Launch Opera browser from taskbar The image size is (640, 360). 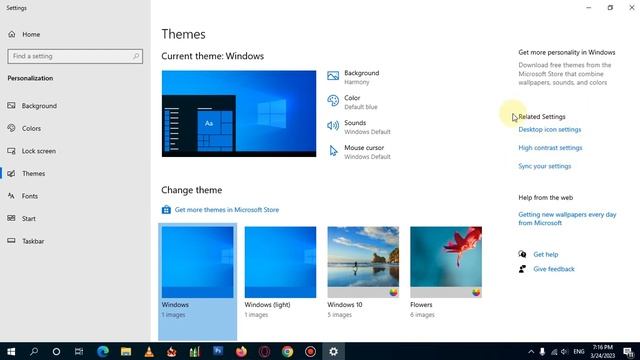click(x=264, y=351)
